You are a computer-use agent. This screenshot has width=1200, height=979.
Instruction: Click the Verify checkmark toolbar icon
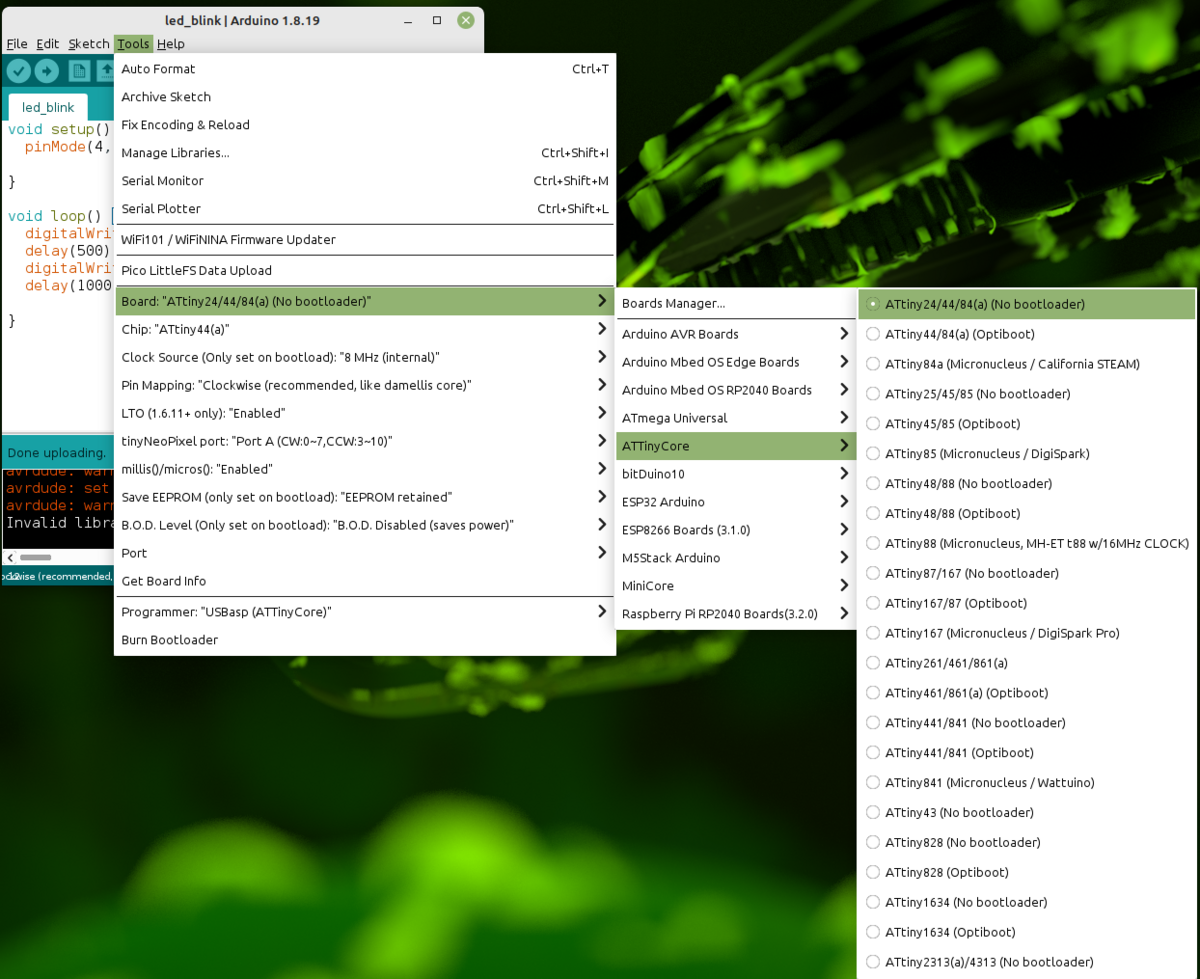coord(19,70)
